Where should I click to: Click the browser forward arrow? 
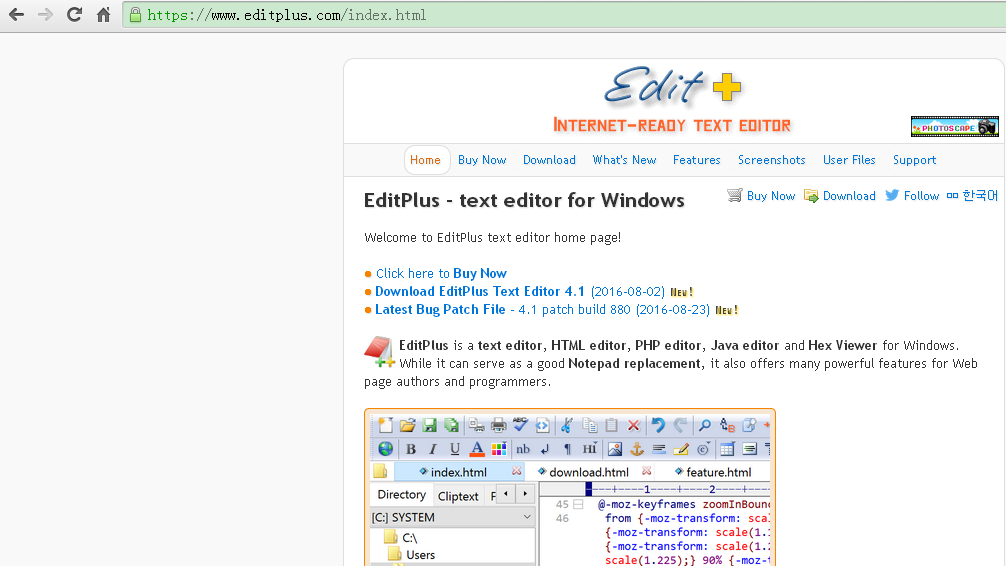[46, 14]
